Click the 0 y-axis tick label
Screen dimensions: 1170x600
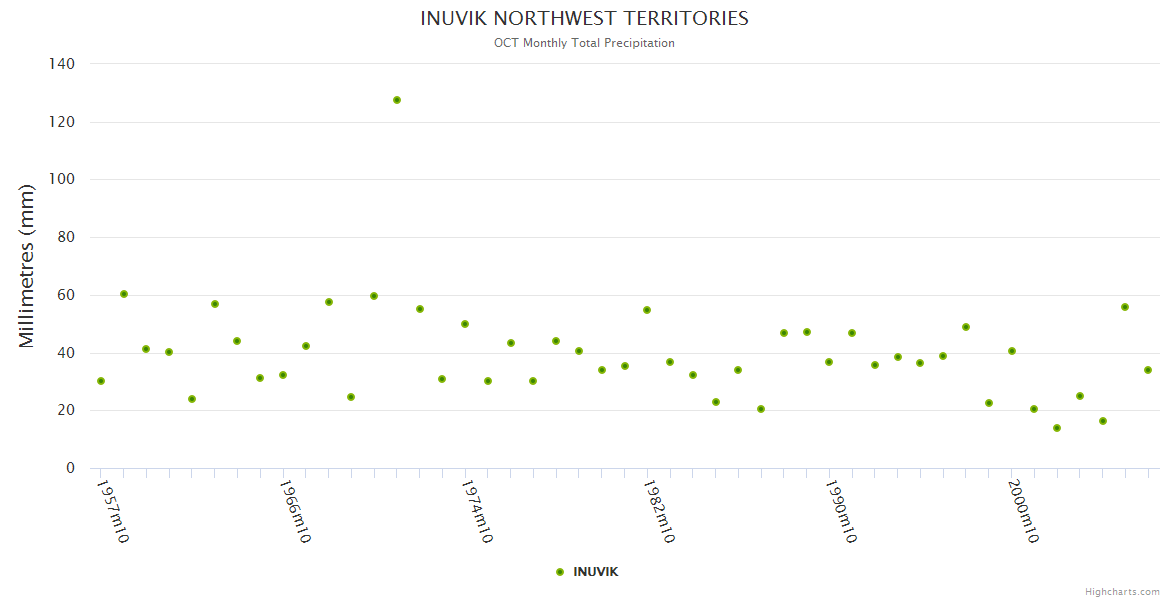click(x=70, y=468)
